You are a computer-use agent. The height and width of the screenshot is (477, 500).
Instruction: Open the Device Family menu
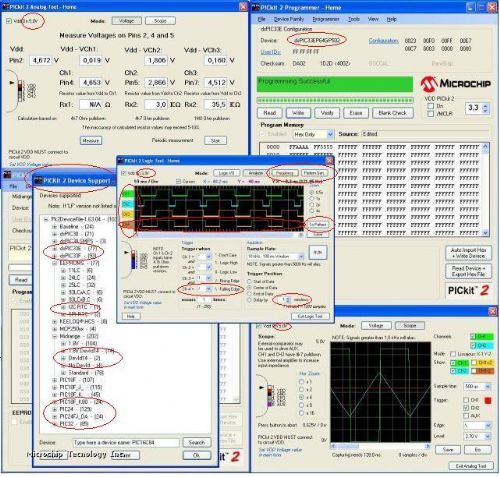288,19
